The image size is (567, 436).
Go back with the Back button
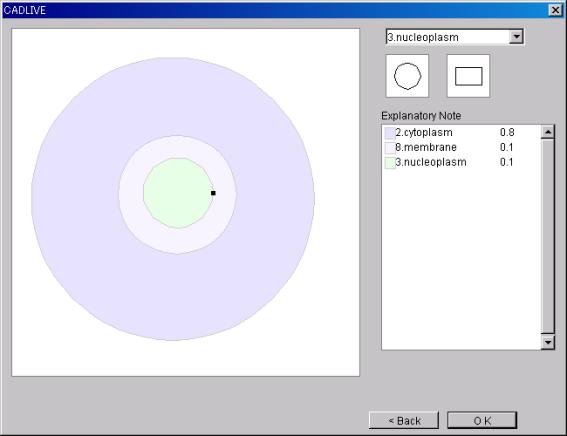pyautogui.click(x=404, y=420)
